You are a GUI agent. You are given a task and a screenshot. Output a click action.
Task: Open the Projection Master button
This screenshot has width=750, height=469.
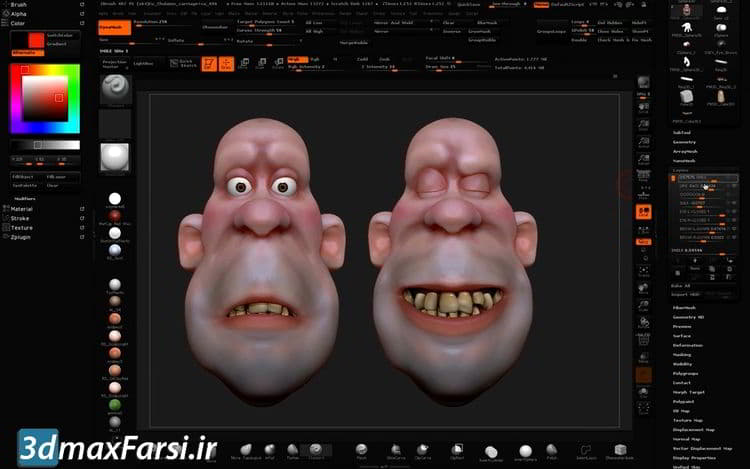coord(115,64)
